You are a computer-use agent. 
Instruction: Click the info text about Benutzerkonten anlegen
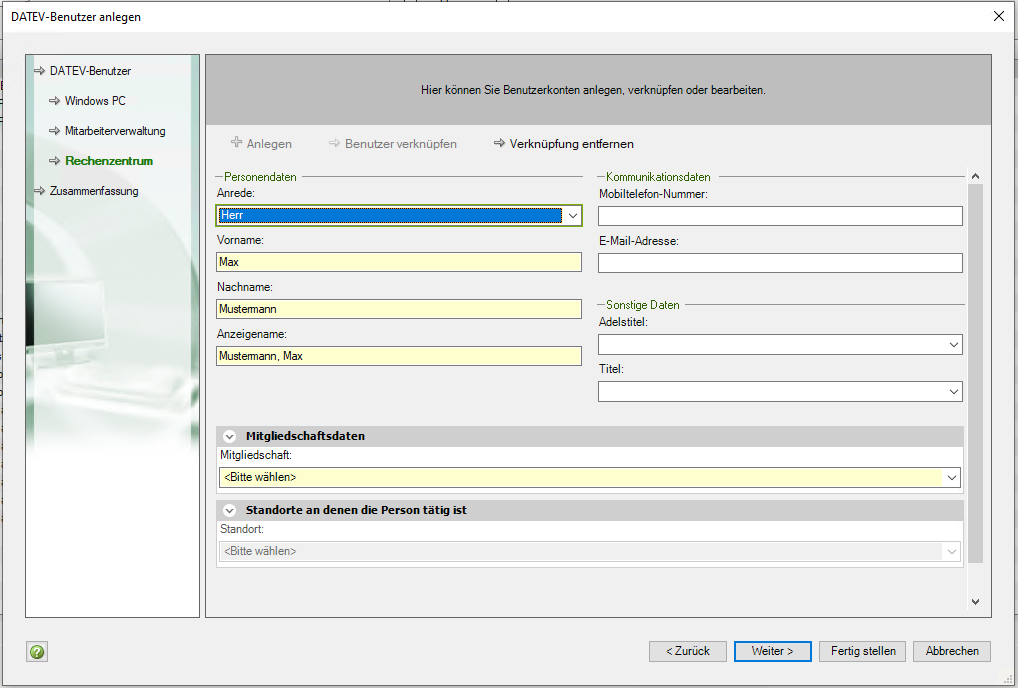[x=593, y=90]
